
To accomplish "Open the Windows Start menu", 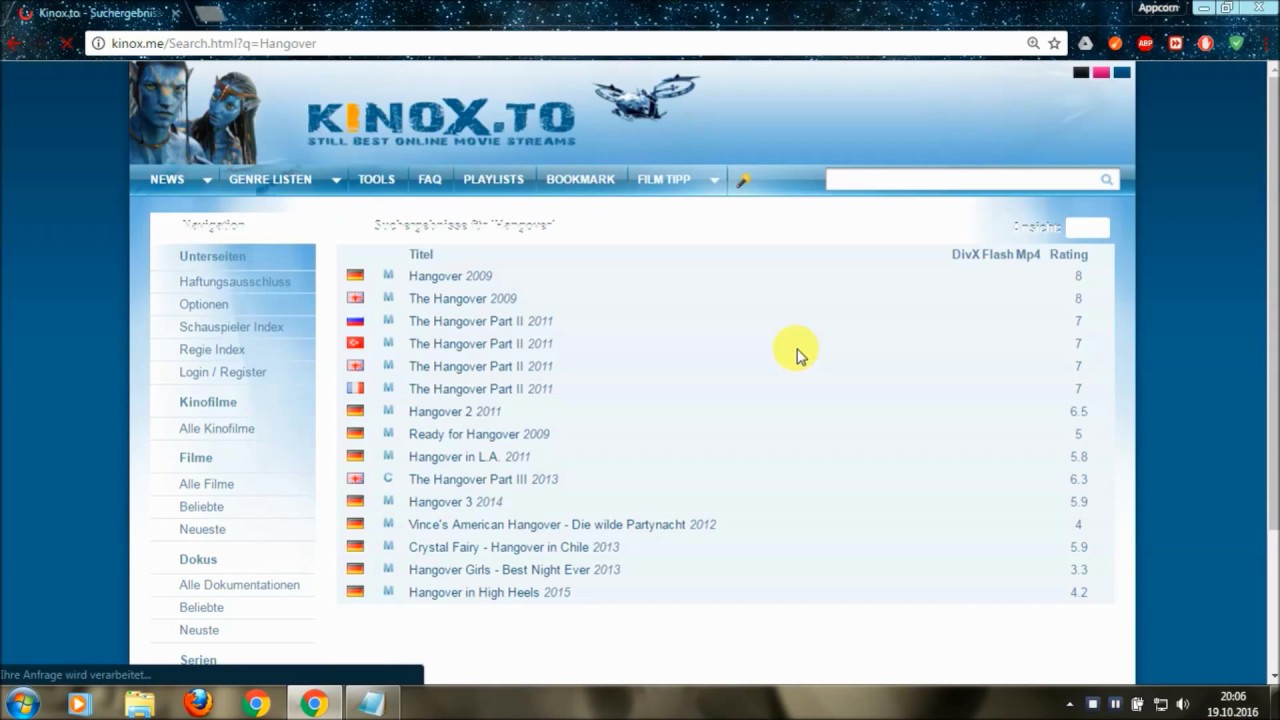I will point(21,703).
